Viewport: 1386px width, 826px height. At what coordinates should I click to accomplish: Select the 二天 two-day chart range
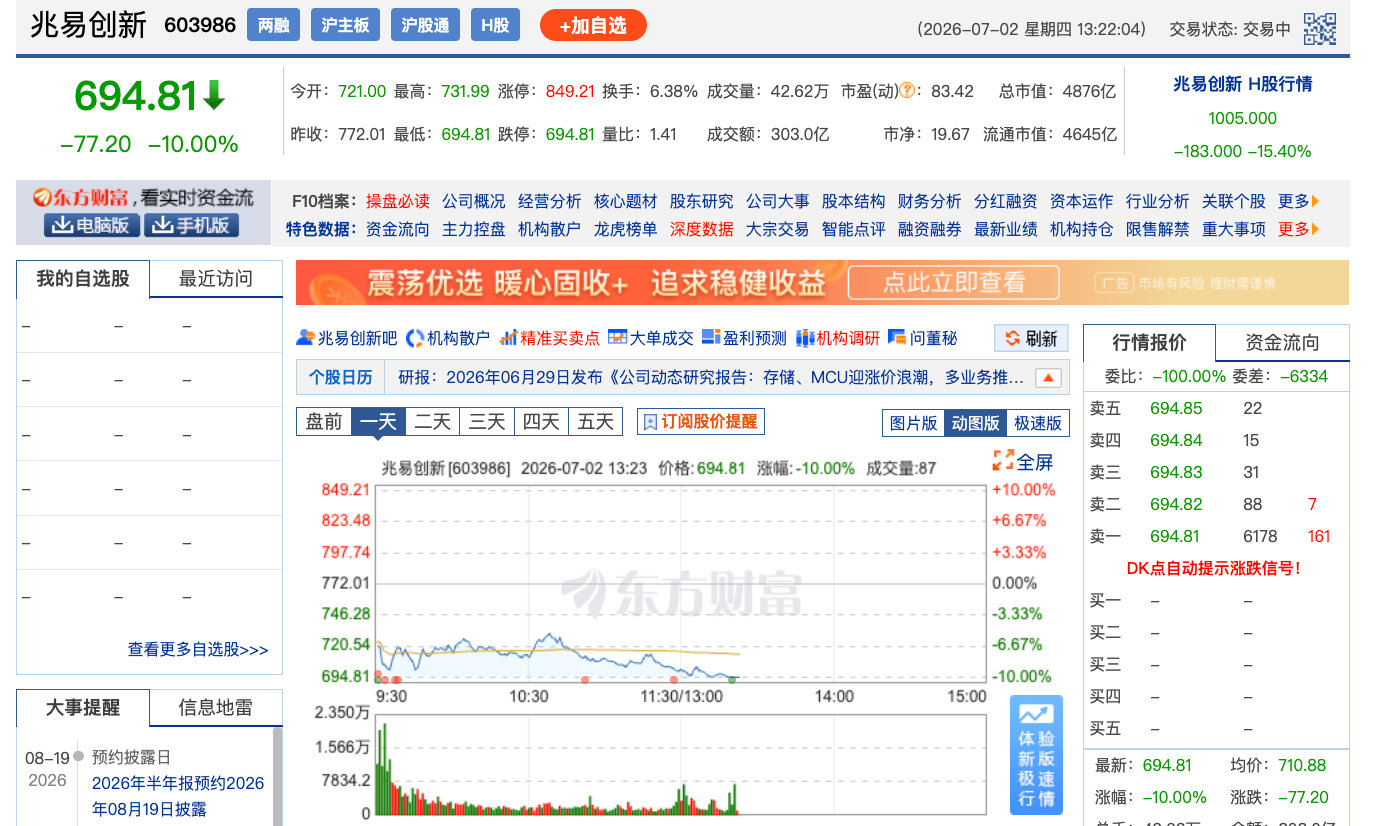pos(433,422)
